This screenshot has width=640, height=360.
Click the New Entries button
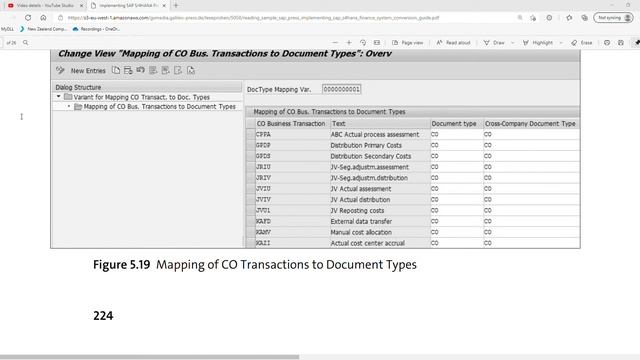point(88,71)
